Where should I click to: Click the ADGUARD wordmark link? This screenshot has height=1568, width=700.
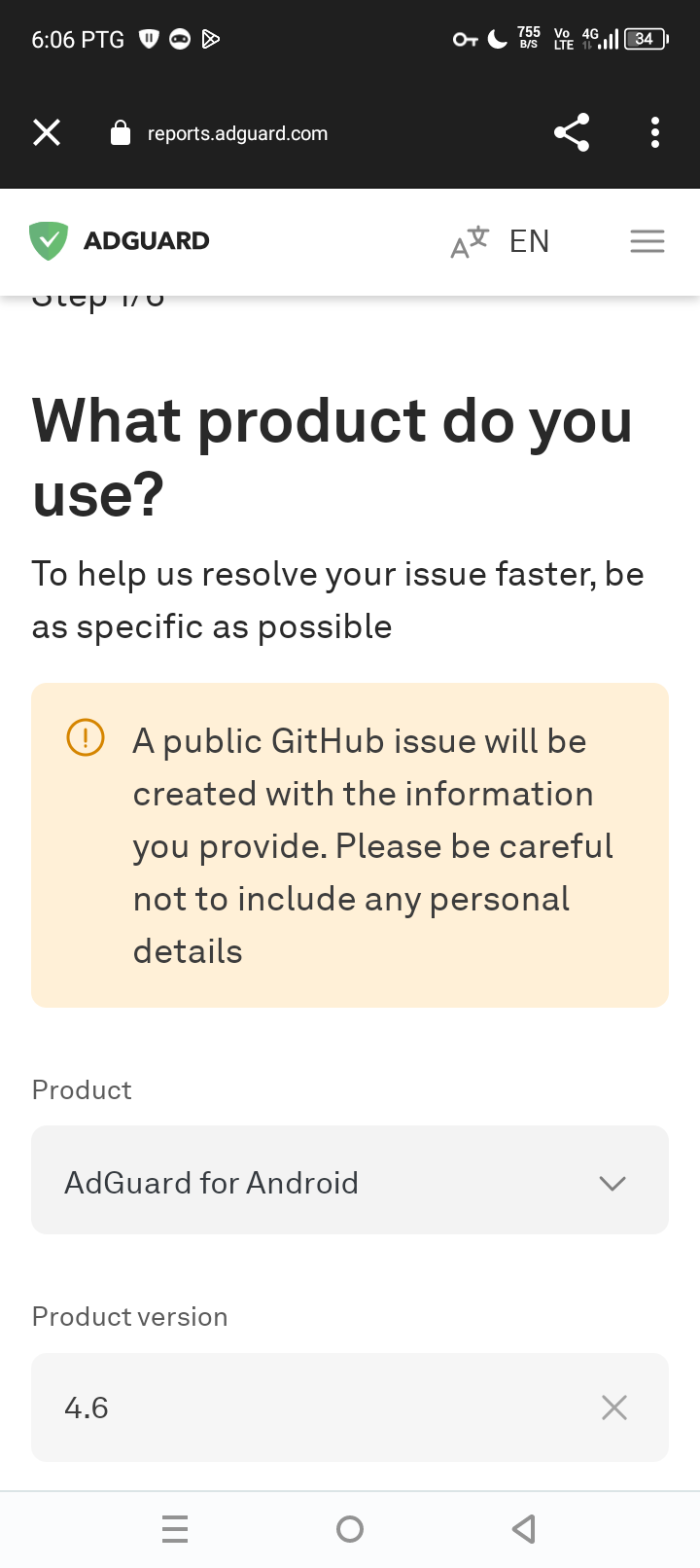(146, 241)
